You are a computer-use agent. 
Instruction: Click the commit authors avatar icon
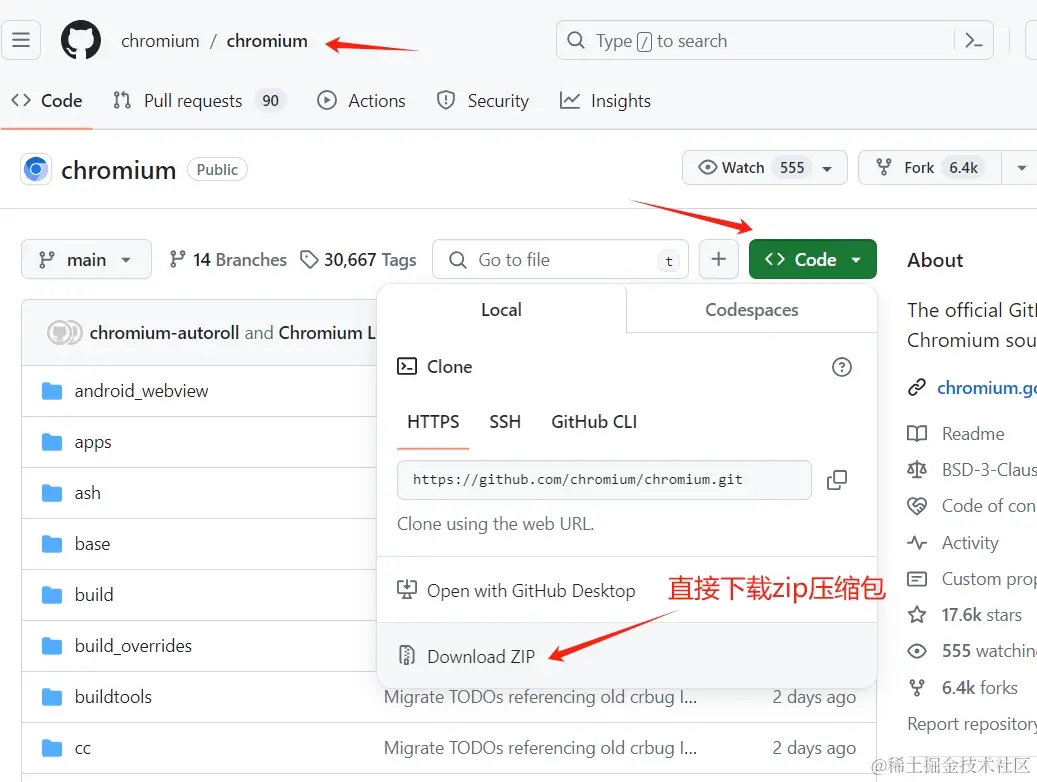(x=64, y=332)
